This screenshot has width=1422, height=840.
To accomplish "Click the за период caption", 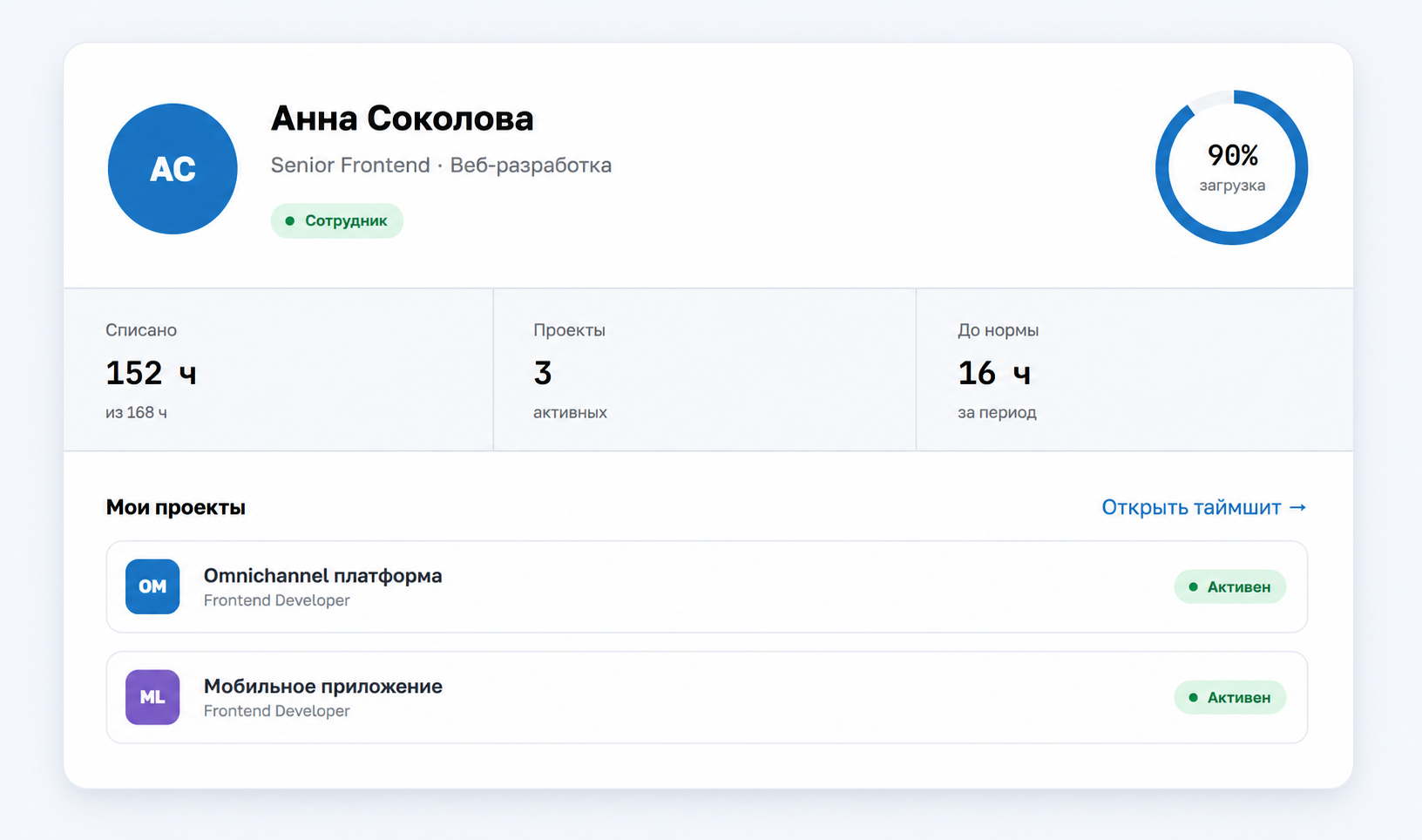I will click(x=997, y=412).
